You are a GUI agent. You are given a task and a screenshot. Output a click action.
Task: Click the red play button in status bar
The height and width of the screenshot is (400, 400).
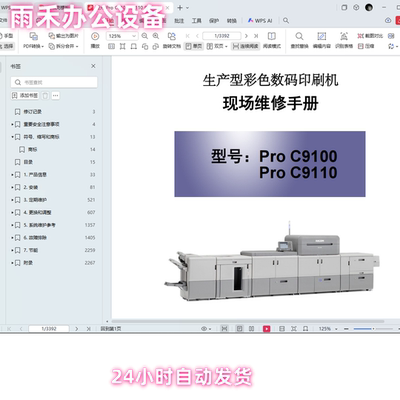[267, 329]
